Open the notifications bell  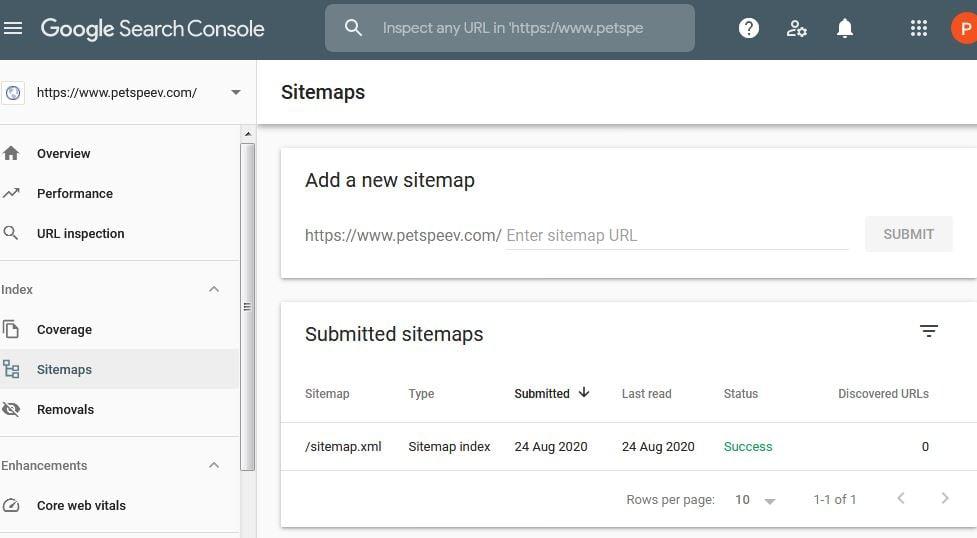coord(844,28)
